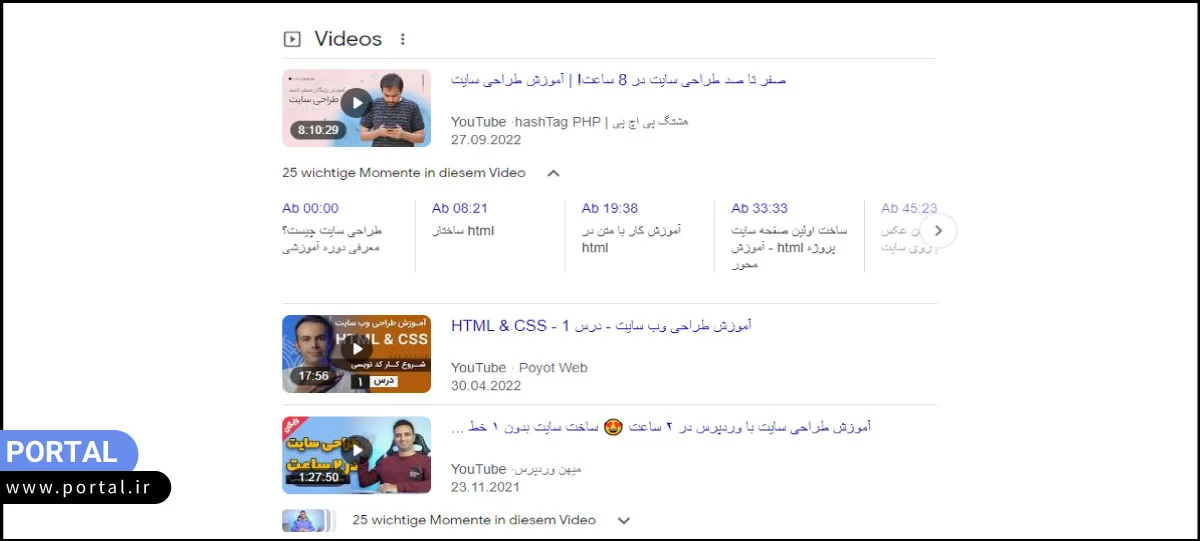Jump to the moment Ab 33:33
The image size is (1200, 541).
[x=759, y=208]
